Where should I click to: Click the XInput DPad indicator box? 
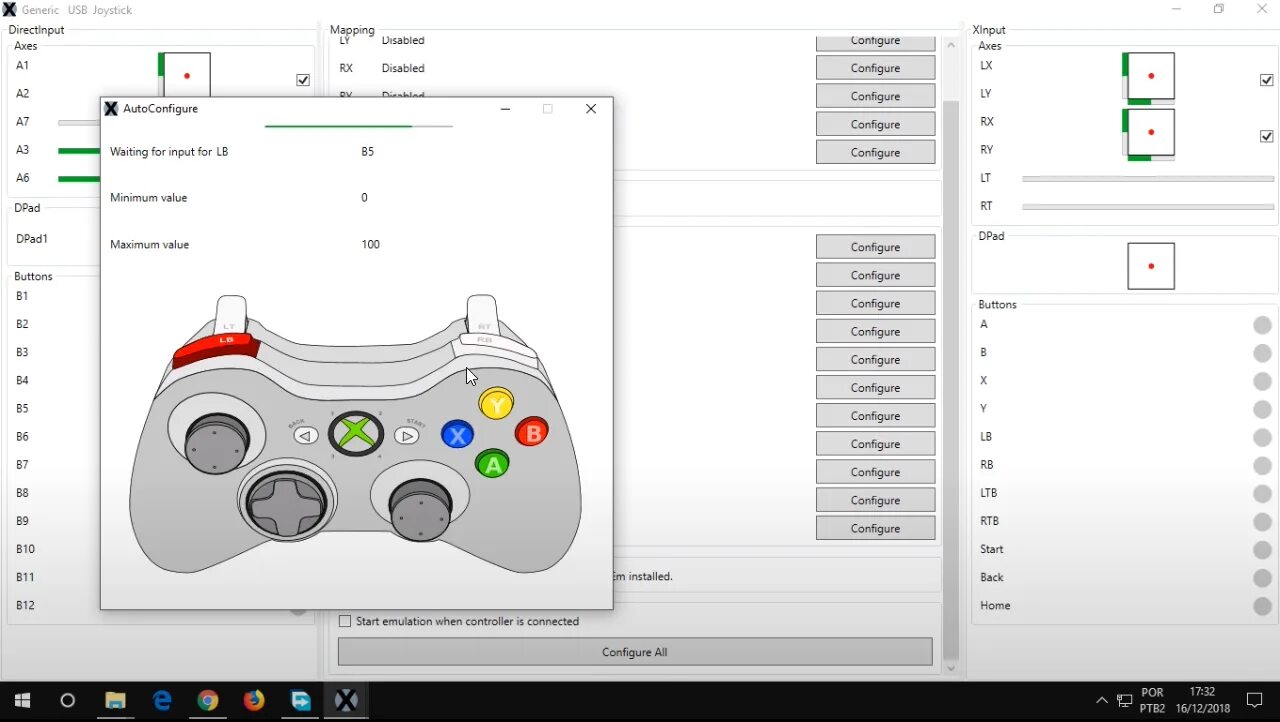pyautogui.click(x=1151, y=266)
